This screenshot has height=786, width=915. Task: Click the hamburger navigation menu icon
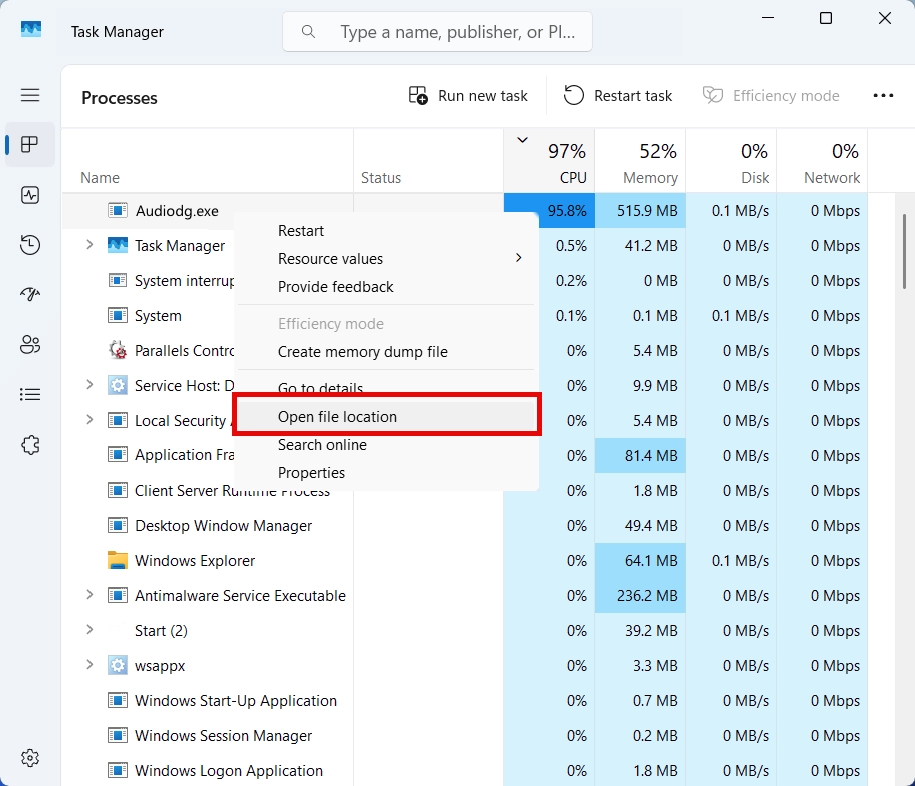click(30, 95)
